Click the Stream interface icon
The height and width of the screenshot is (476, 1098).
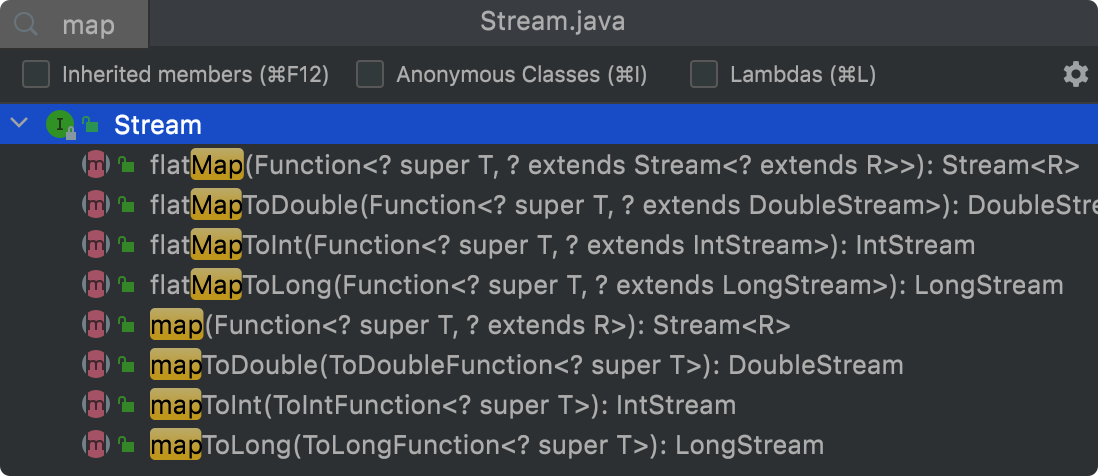click(60, 125)
